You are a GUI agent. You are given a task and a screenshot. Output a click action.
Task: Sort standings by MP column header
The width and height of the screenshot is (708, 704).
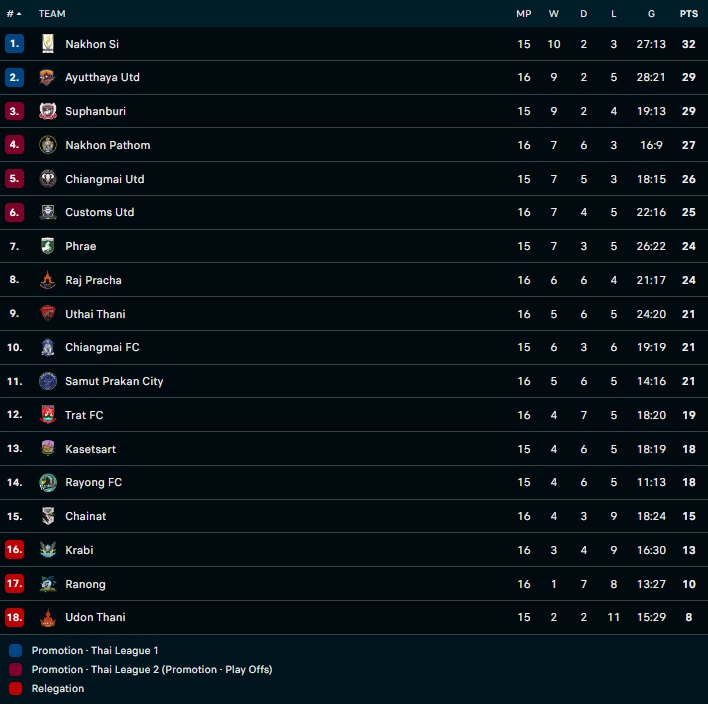click(524, 14)
